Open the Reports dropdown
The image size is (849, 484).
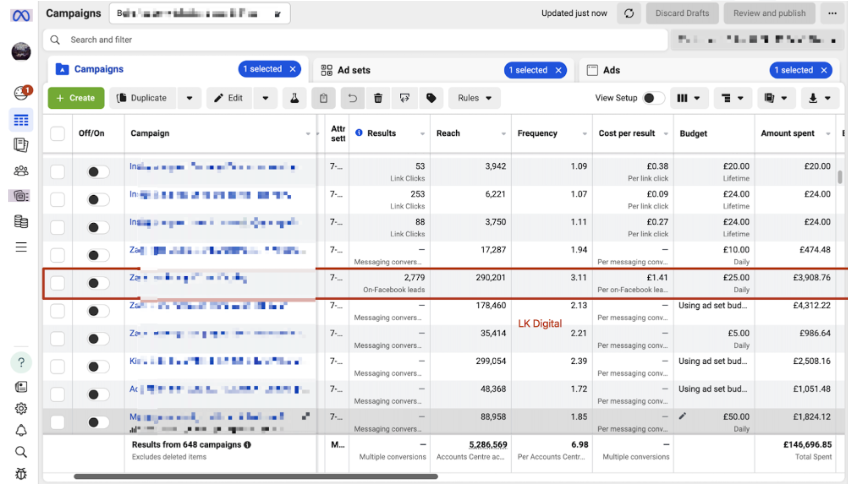[x=775, y=98]
